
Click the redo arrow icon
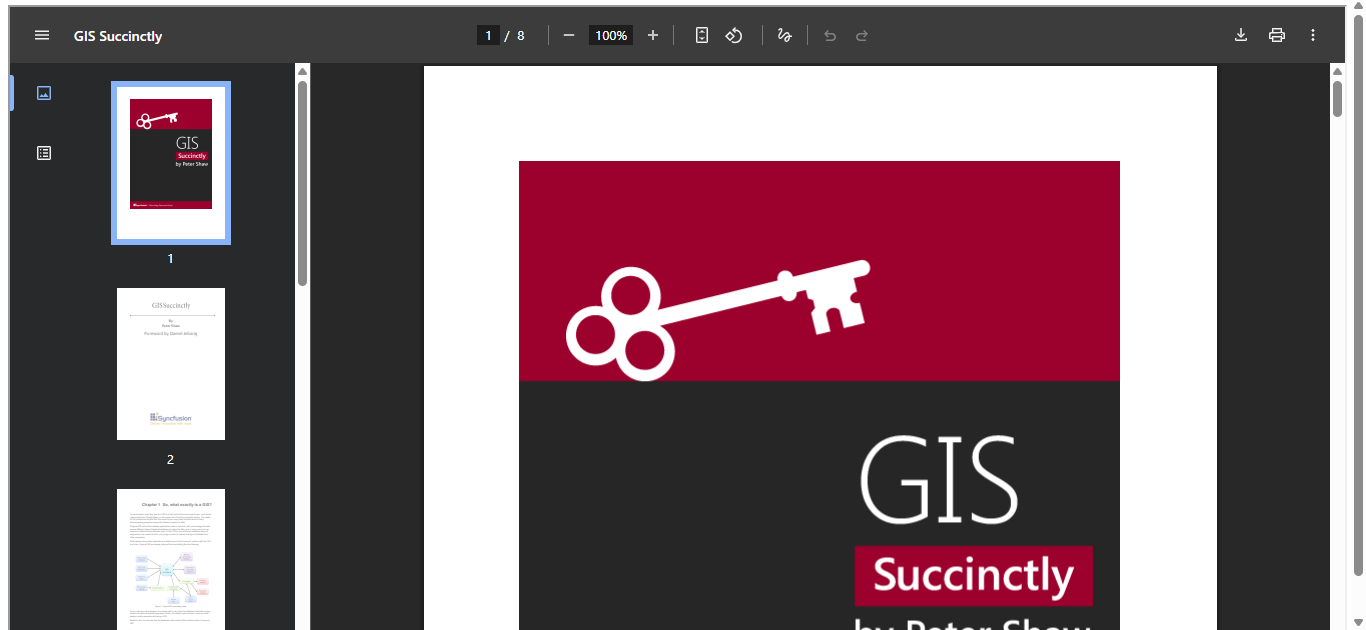862,35
